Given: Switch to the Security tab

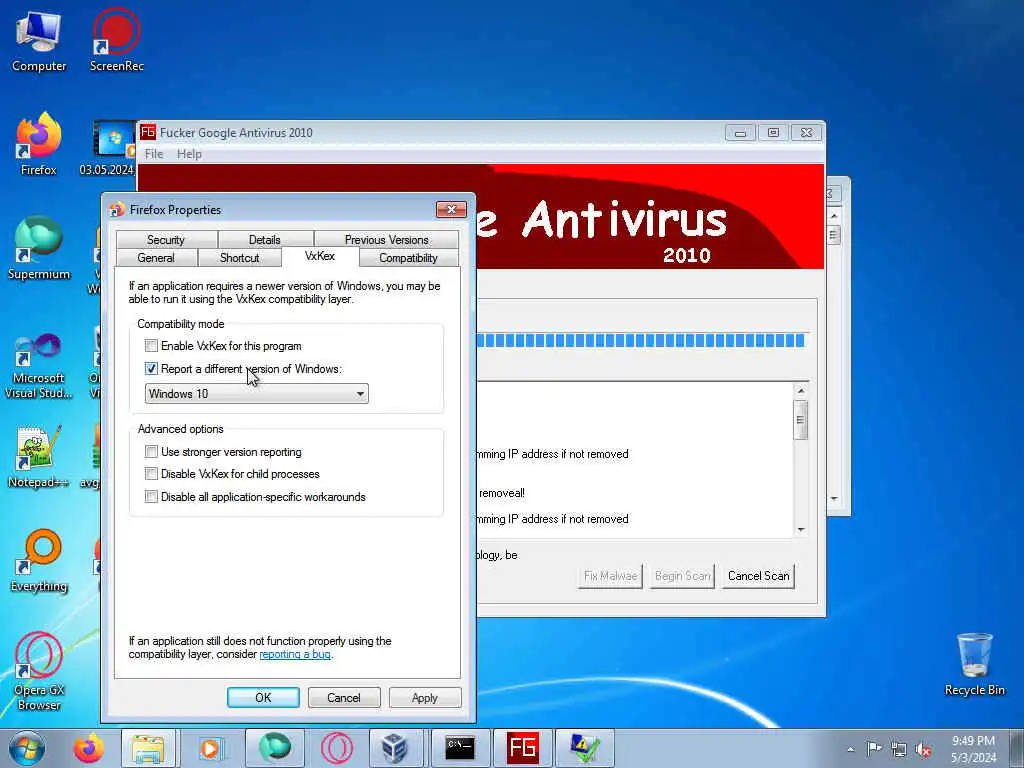Looking at the screenshot, I should tap(166, 240).
